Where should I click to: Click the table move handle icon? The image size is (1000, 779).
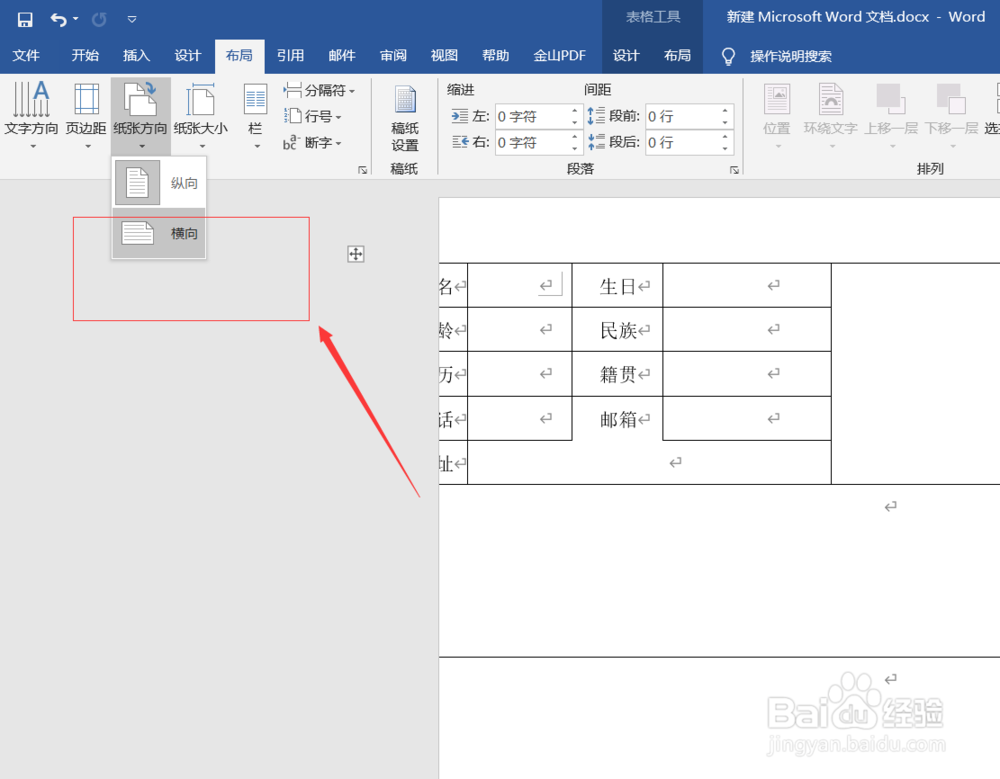(356, 254)
